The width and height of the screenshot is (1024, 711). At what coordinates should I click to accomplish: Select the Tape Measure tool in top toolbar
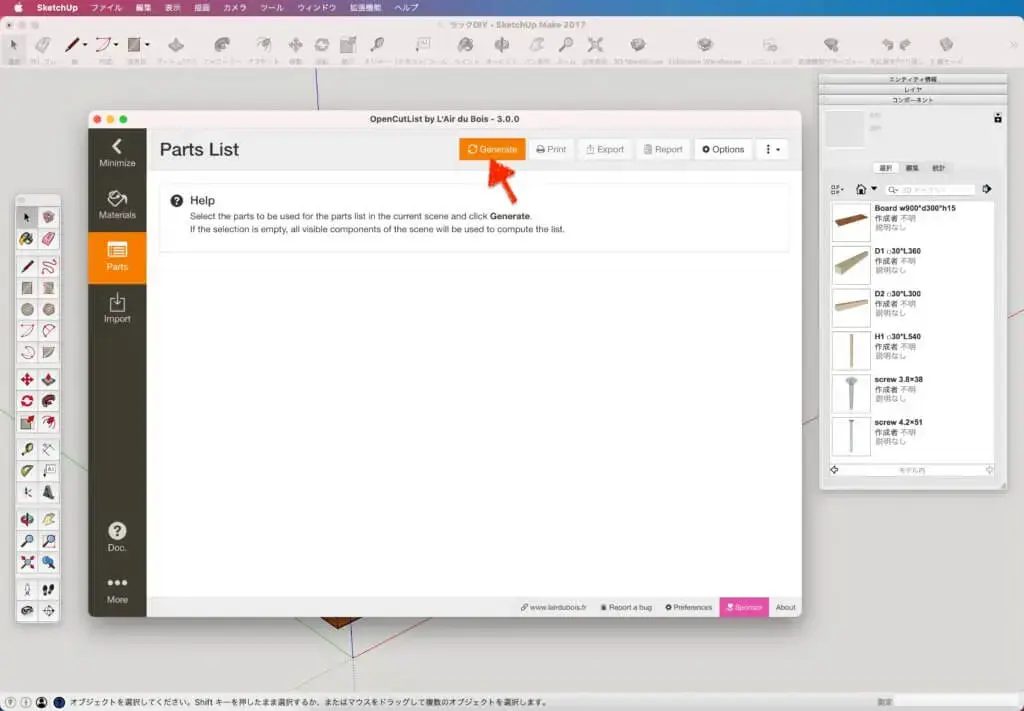(x=377, y=45)
